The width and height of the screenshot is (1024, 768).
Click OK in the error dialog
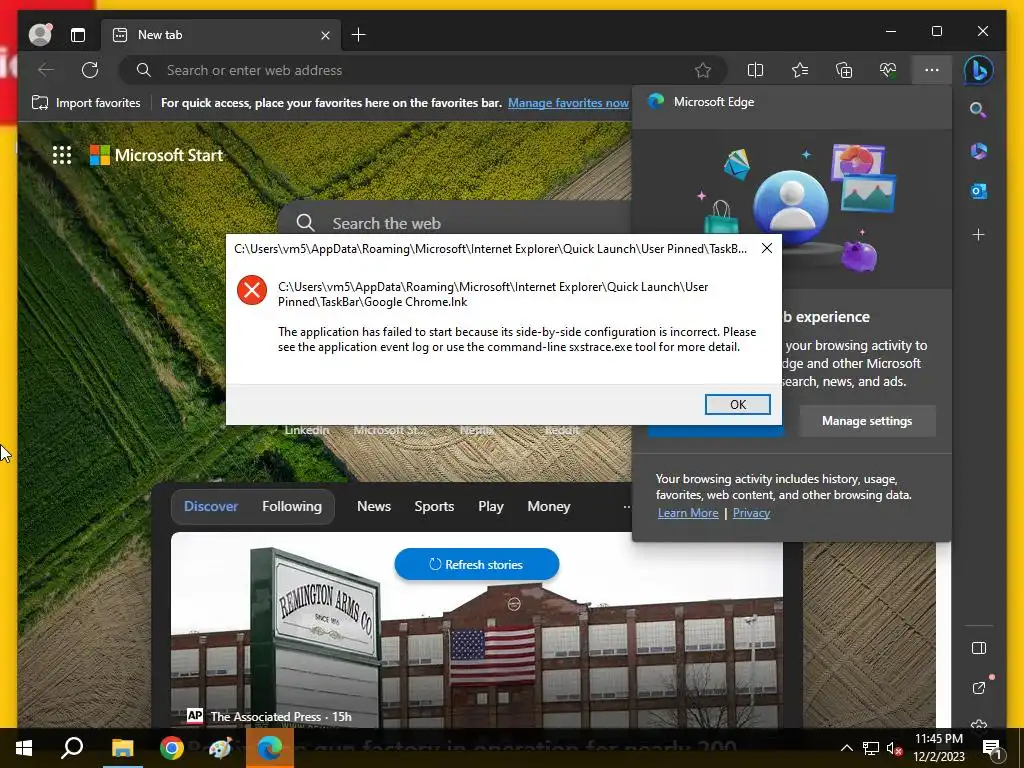(x=738, y=404)
